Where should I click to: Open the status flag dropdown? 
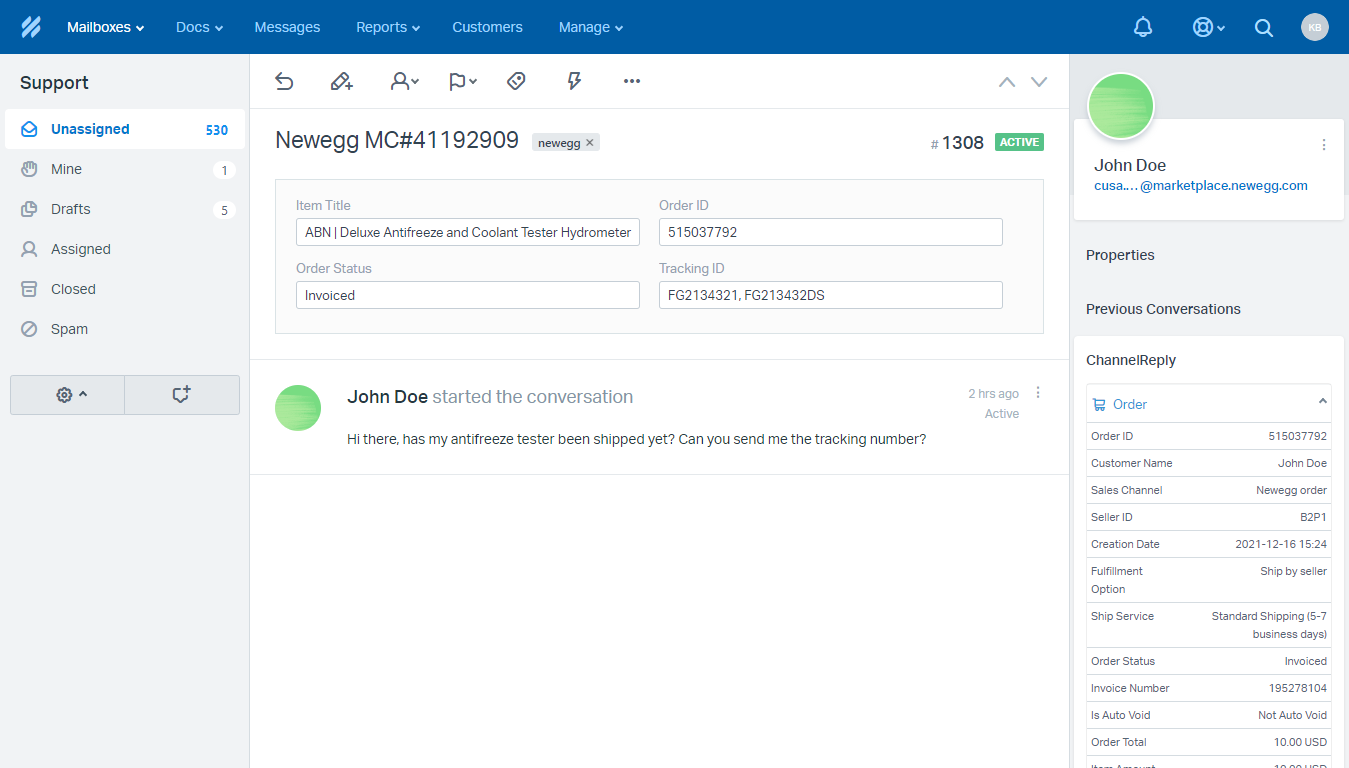coord(463,81)
